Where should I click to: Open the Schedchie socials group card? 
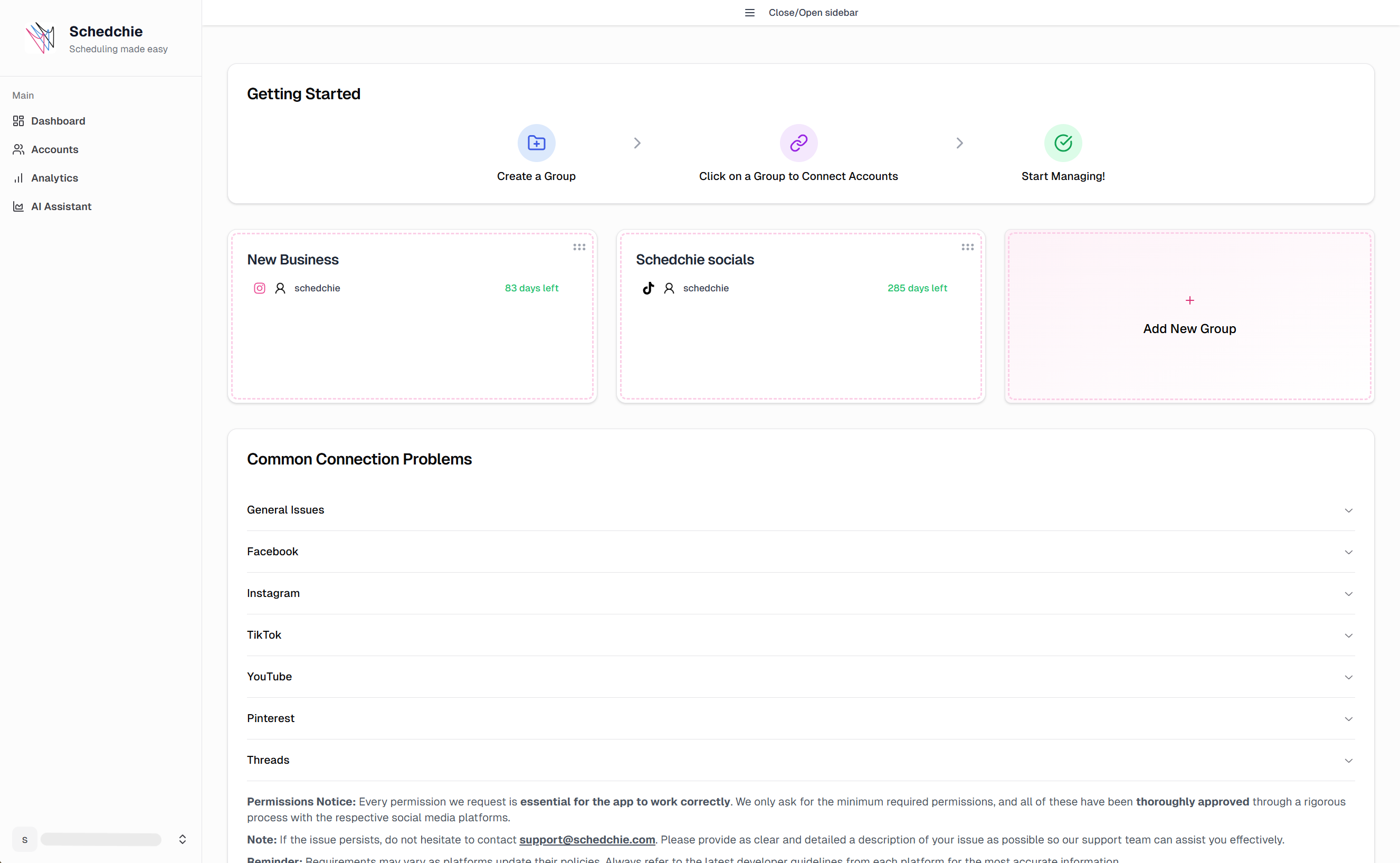tap(801, 316)
